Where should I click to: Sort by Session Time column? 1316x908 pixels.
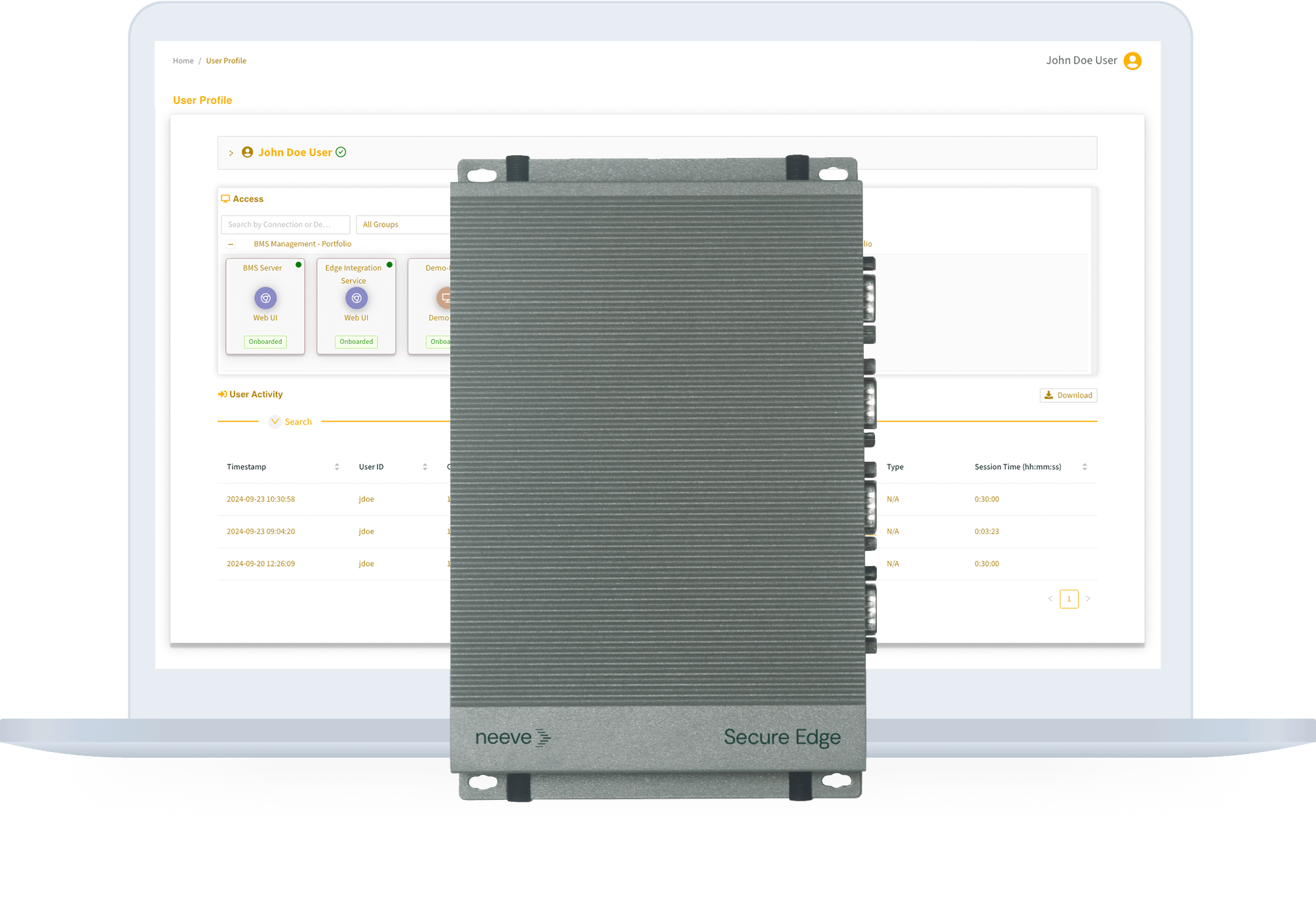tap(1085, 467)
